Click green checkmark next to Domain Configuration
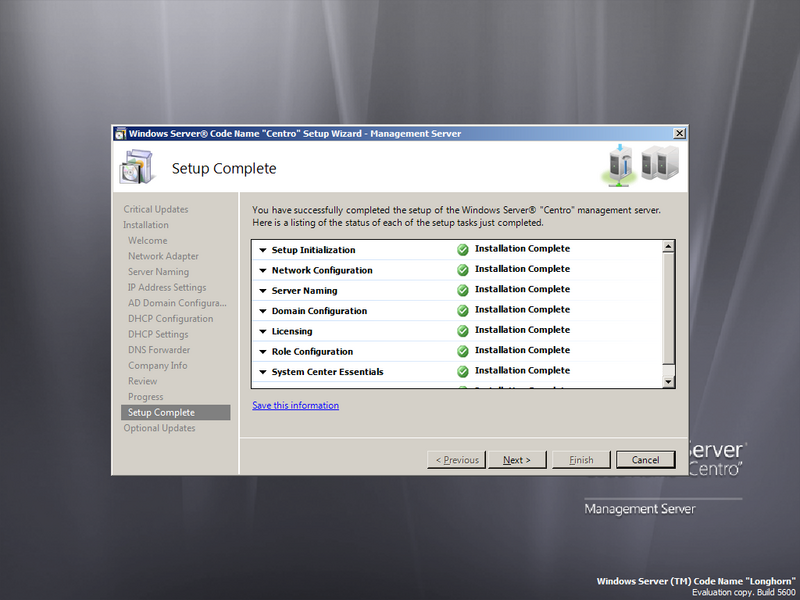 click(x=461, y=310)
